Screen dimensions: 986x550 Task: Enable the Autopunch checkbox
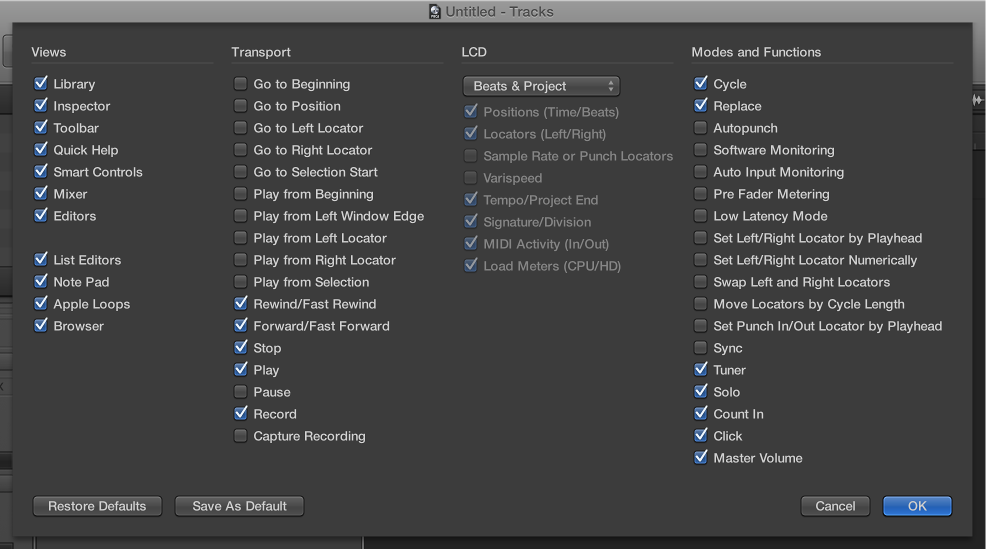click(x=701, y=128)
